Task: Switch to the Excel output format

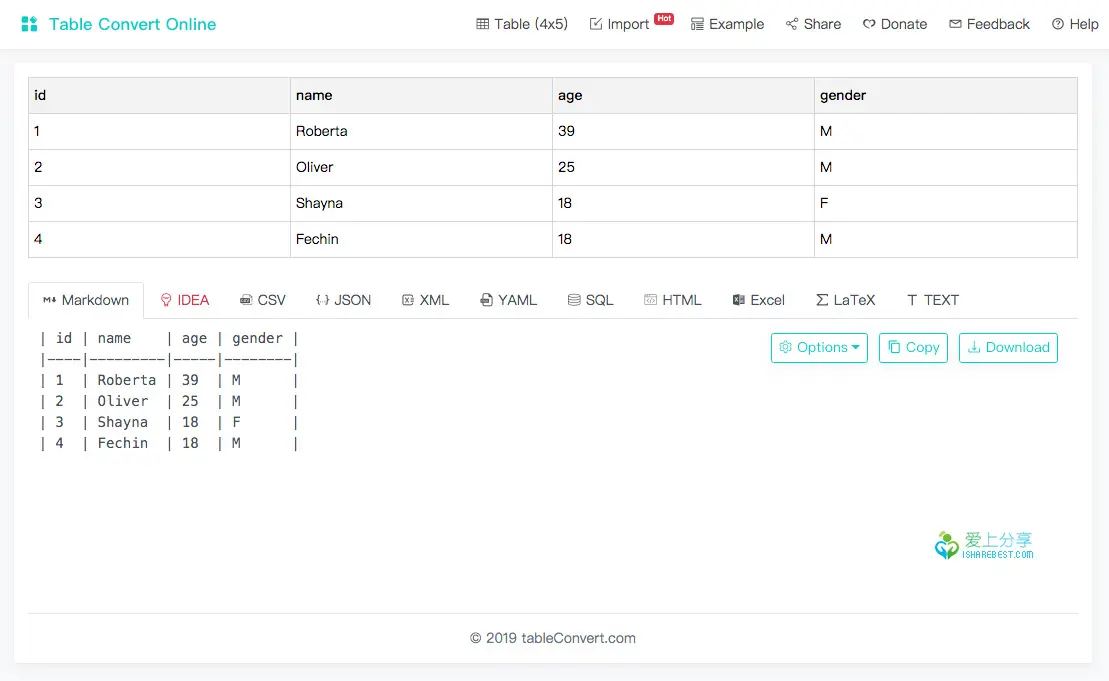Action: pos(758,299)
